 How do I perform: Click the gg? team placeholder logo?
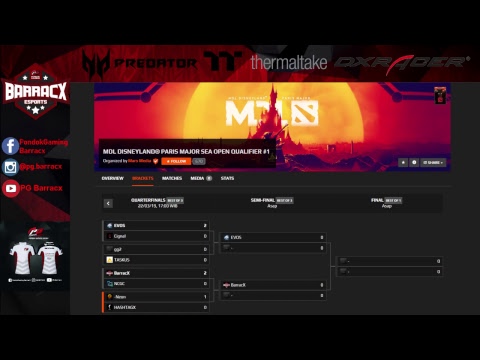point(109,249)
